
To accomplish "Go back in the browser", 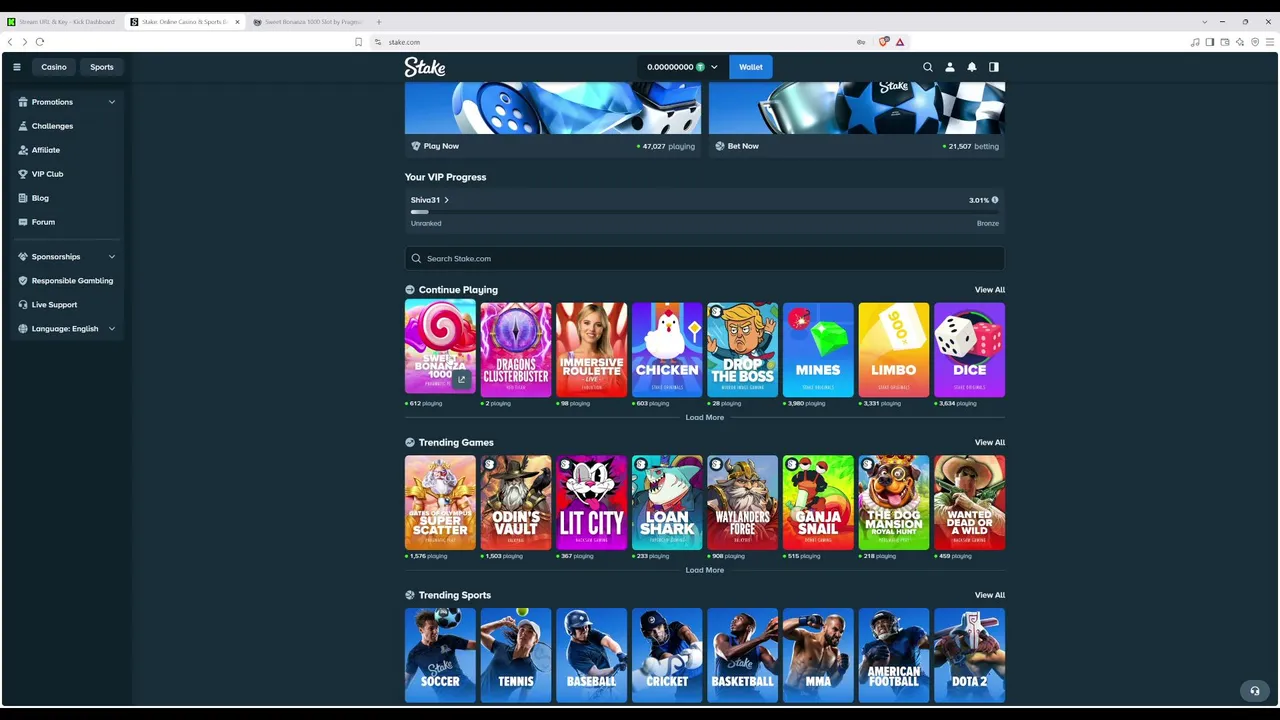I will [x=10, y=42].
